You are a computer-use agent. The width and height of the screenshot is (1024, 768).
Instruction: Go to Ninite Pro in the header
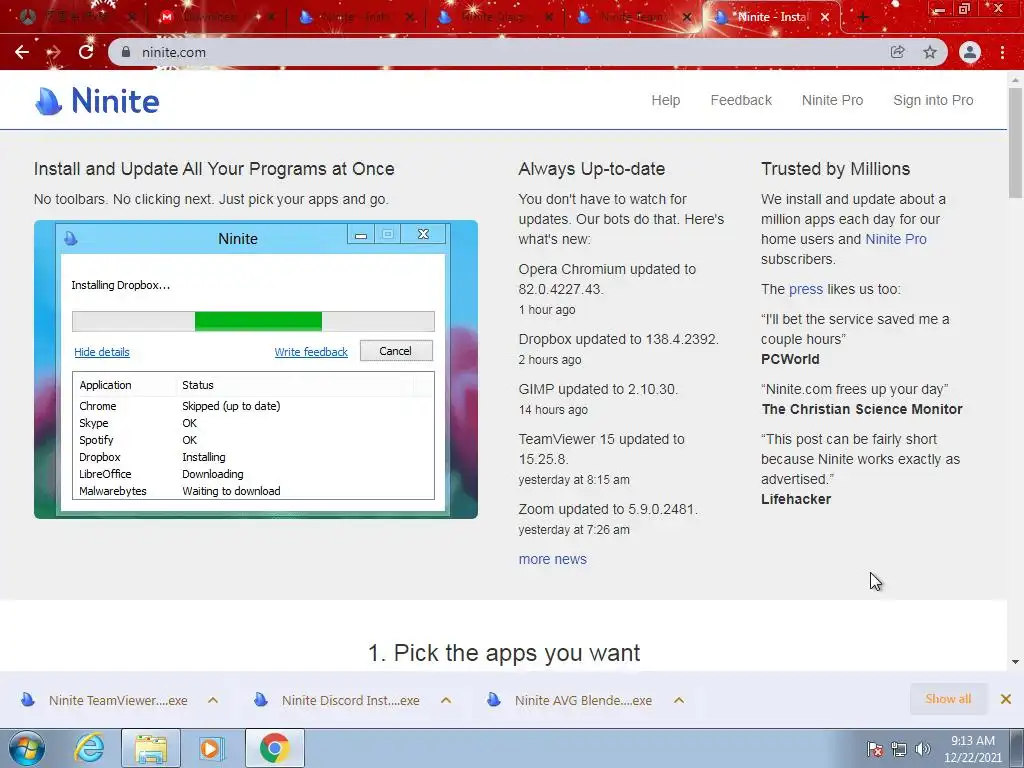[x=833, y=101]
